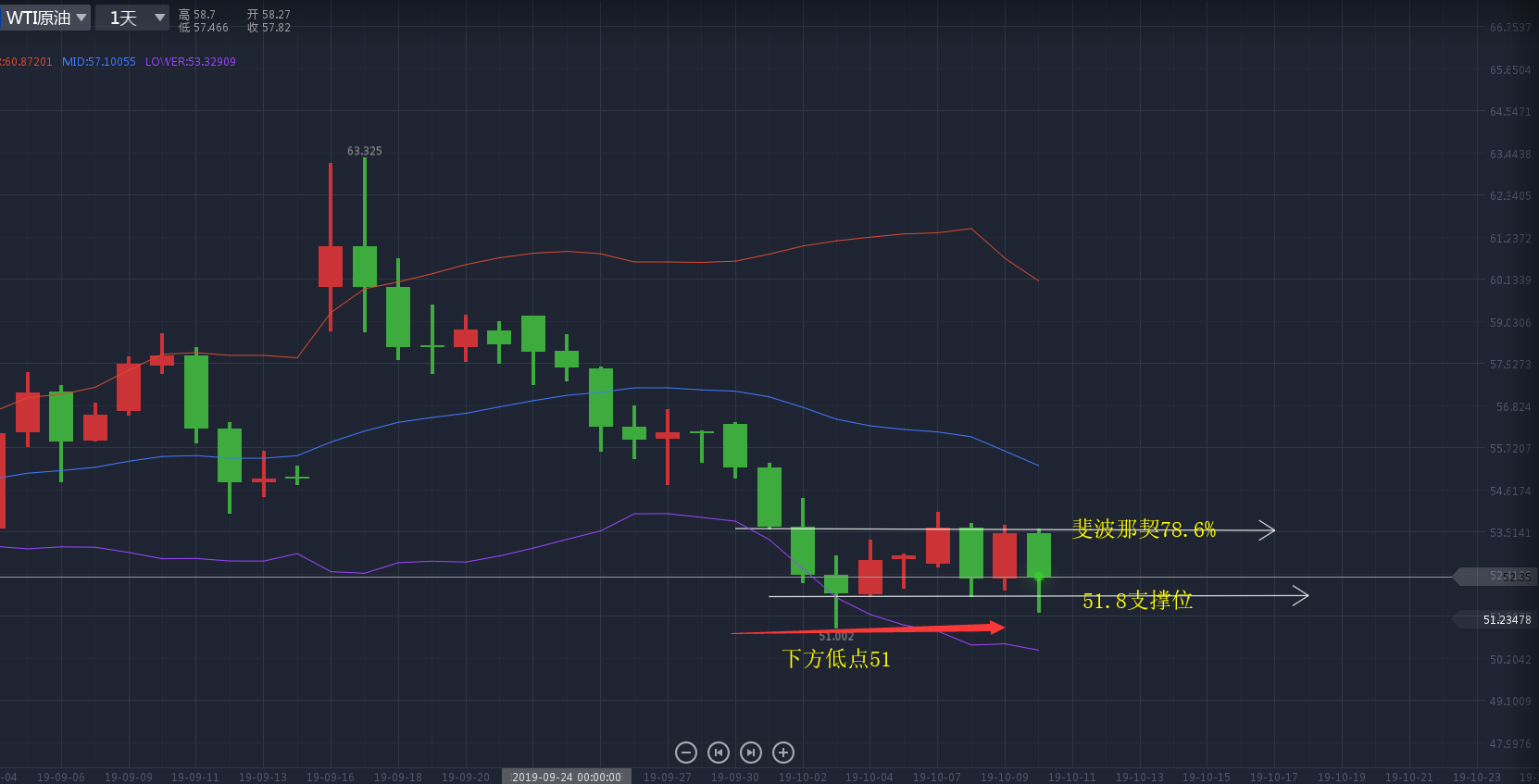Click the 19-10-09 date axis label
The image size is (1539, 784).
coord(1005,778)
